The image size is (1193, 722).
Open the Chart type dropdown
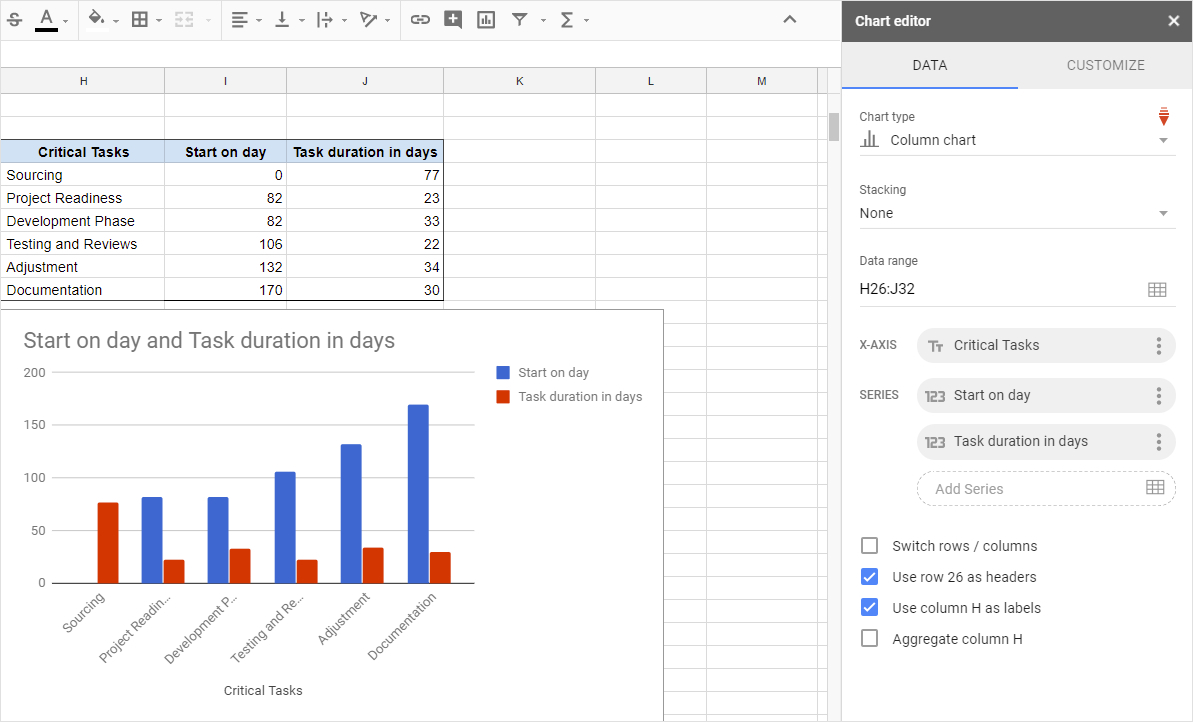pyautogui.click(x=1017, y=140)
